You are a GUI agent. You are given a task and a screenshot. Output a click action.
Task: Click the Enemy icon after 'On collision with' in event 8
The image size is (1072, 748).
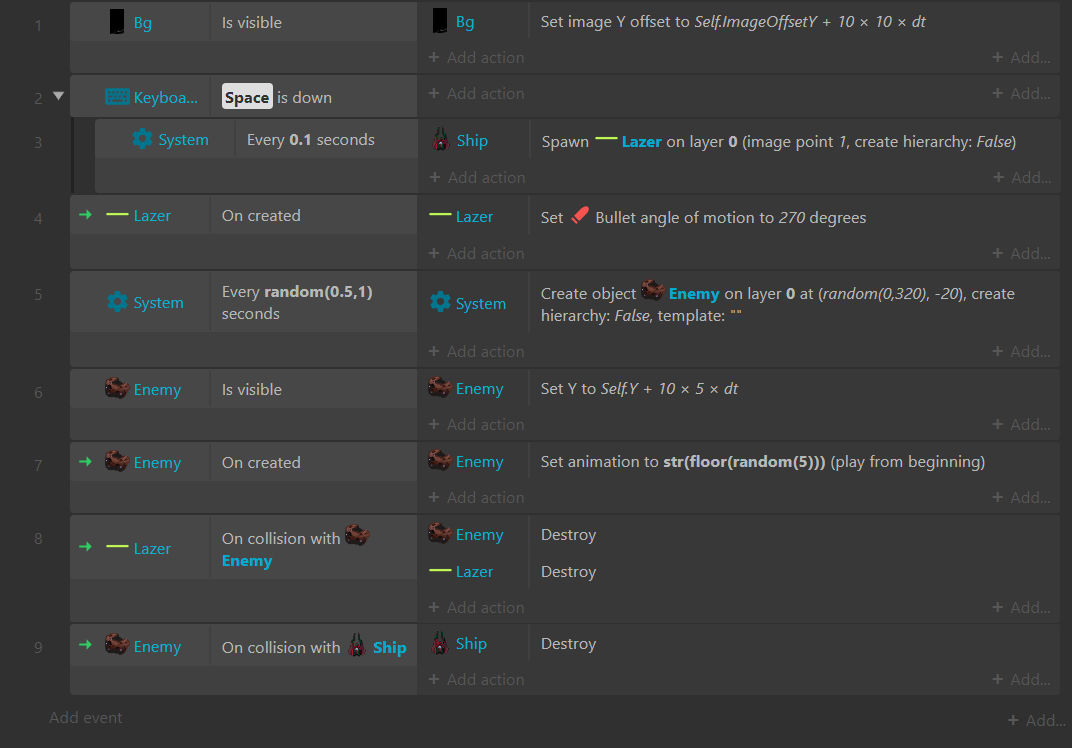[x=357, y=535]
